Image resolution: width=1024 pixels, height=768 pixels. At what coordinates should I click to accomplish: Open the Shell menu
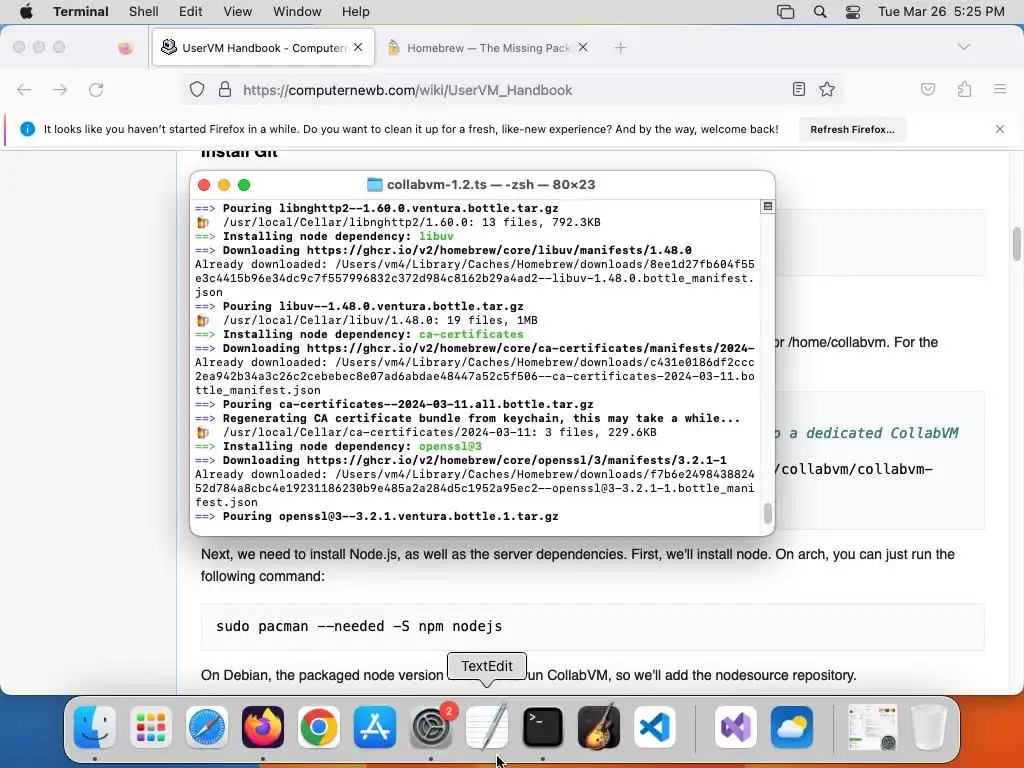point(144,11)
